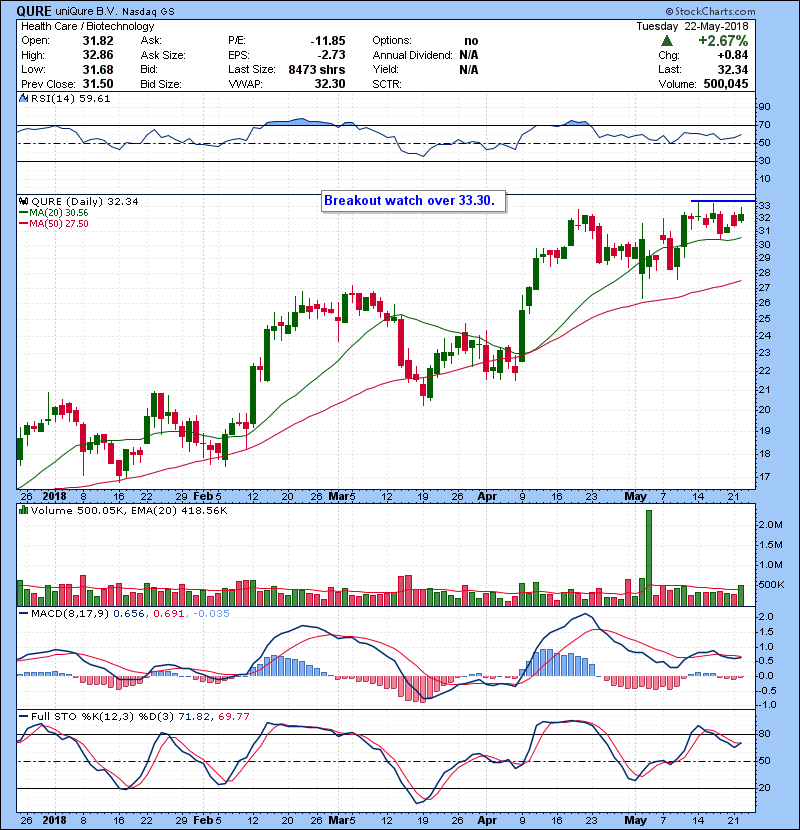Click the green up-triangle beside +2.67%
This screenshot has height=830, width=800.
[667, 41]
